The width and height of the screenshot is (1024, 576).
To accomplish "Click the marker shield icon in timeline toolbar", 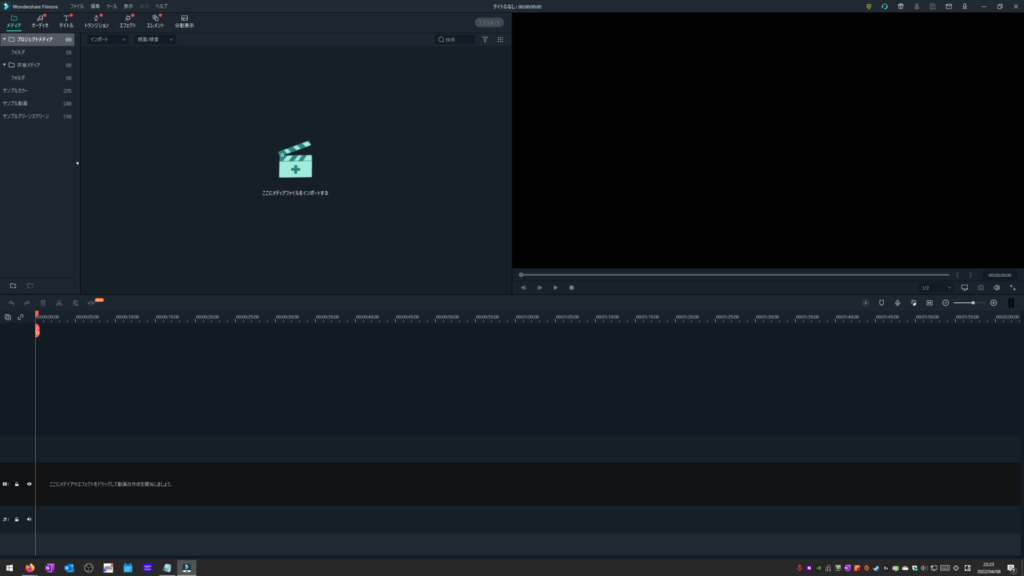I will coord(881,302).
